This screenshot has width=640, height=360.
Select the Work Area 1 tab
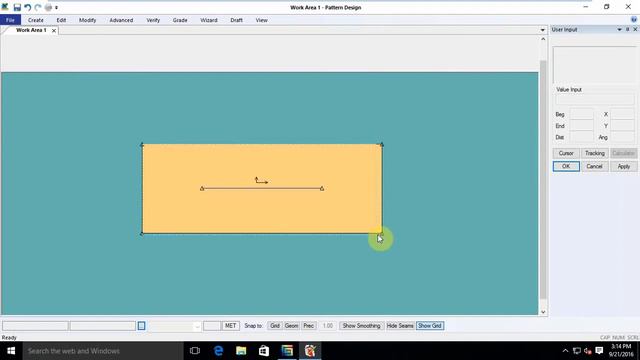click(31, 30)
